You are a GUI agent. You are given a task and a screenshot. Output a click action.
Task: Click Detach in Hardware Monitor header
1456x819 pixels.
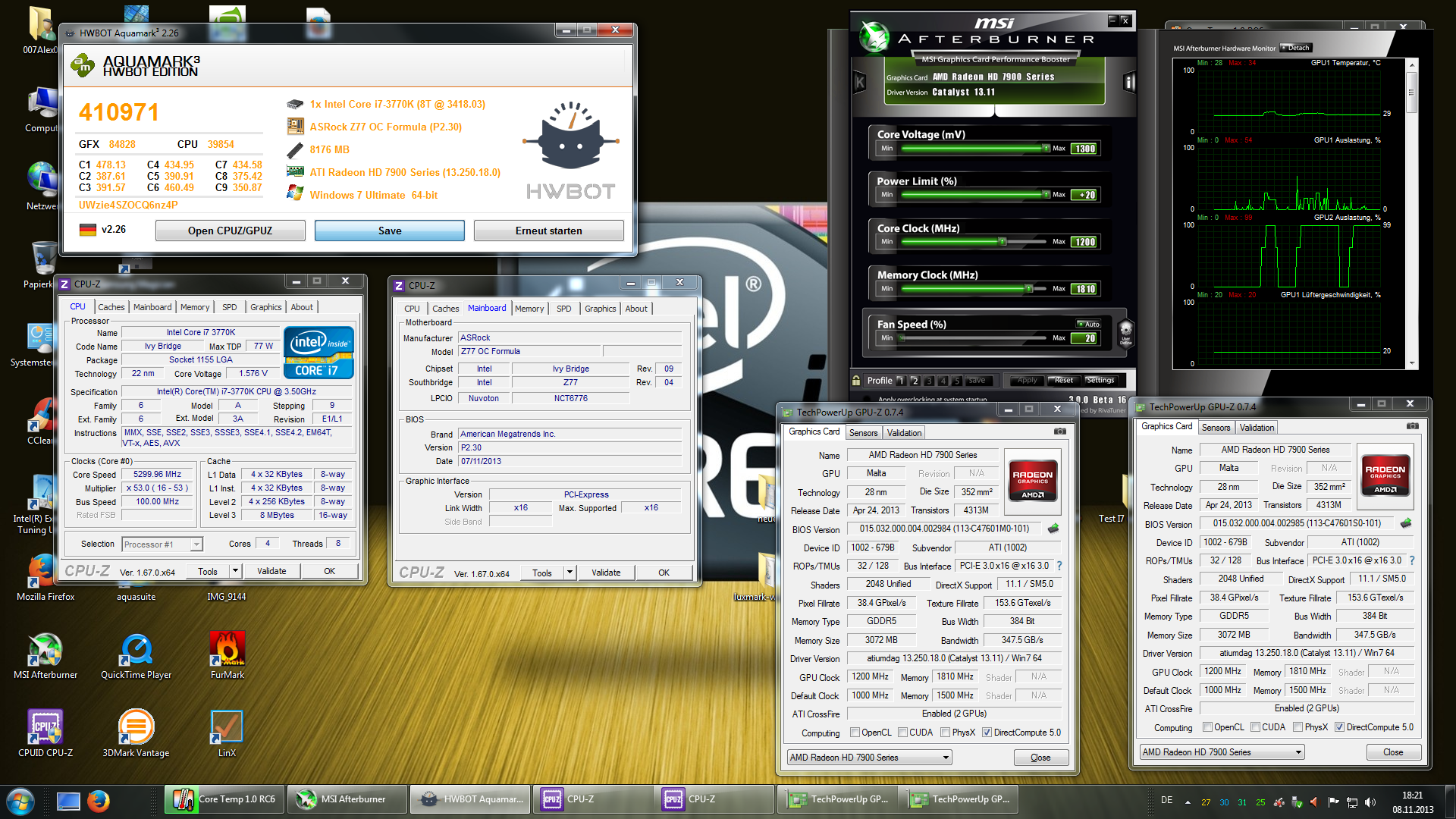tap(1296, 48)
